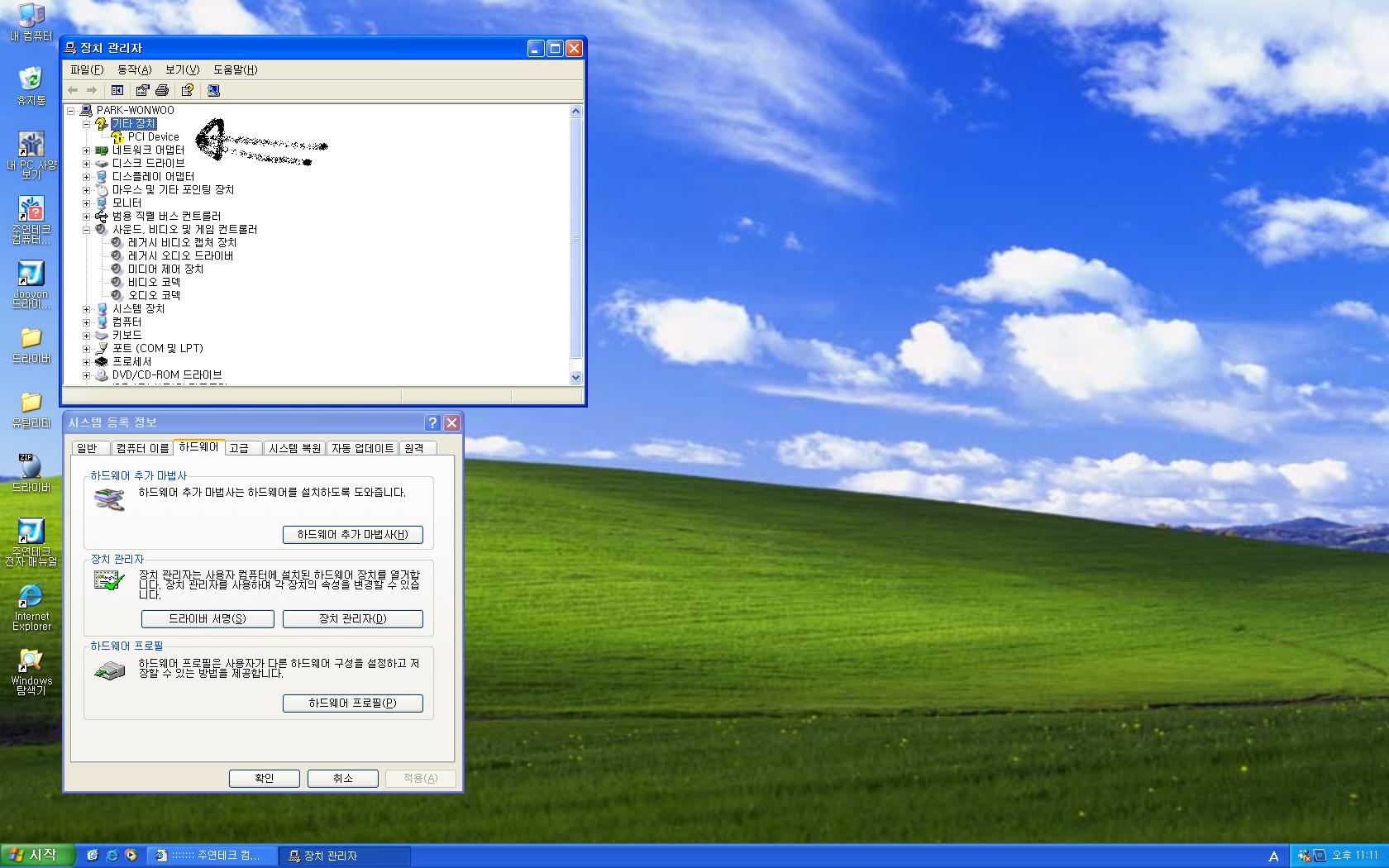Expand the 시스템 장치 node
1389x868 pixels.
pos(86,309)
